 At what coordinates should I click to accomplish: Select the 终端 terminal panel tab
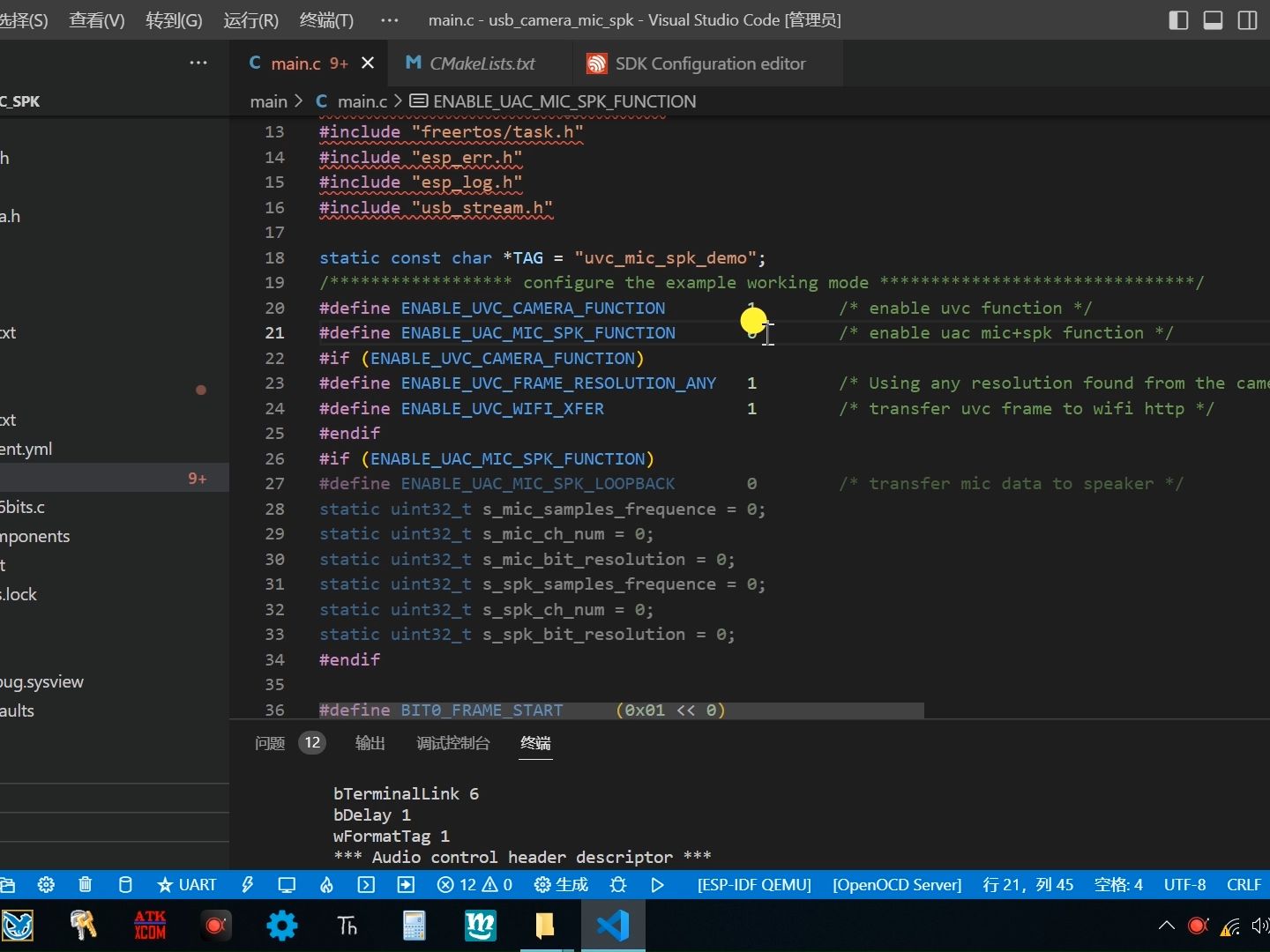(535, 743)
